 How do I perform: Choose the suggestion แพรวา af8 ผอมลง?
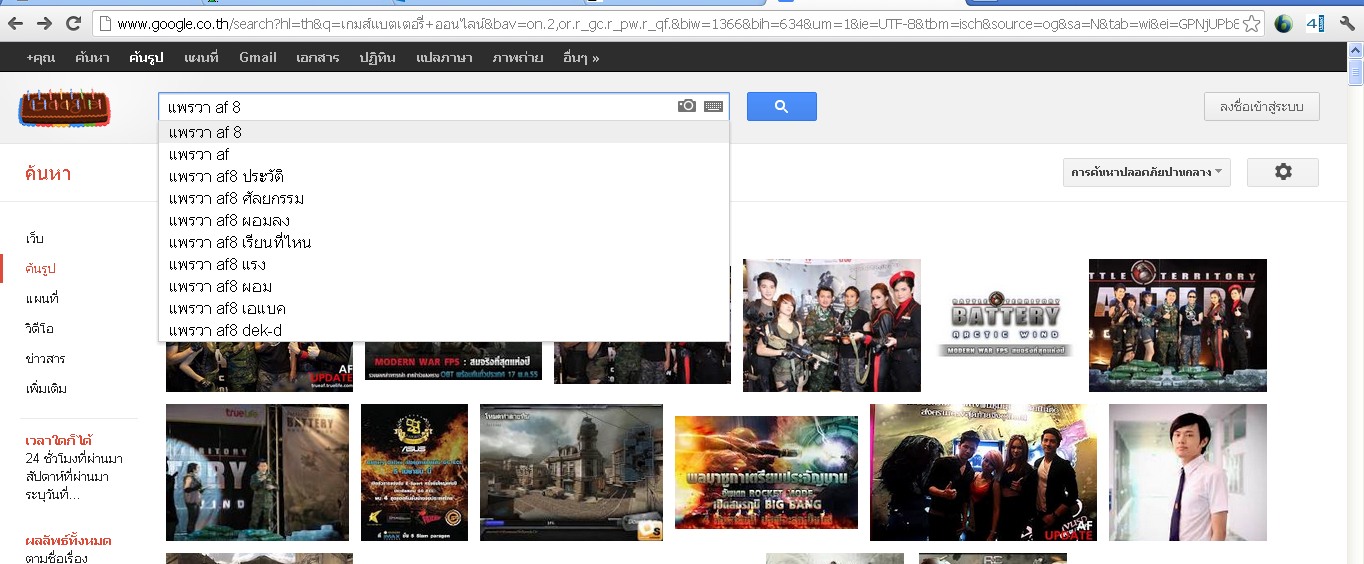444,220
